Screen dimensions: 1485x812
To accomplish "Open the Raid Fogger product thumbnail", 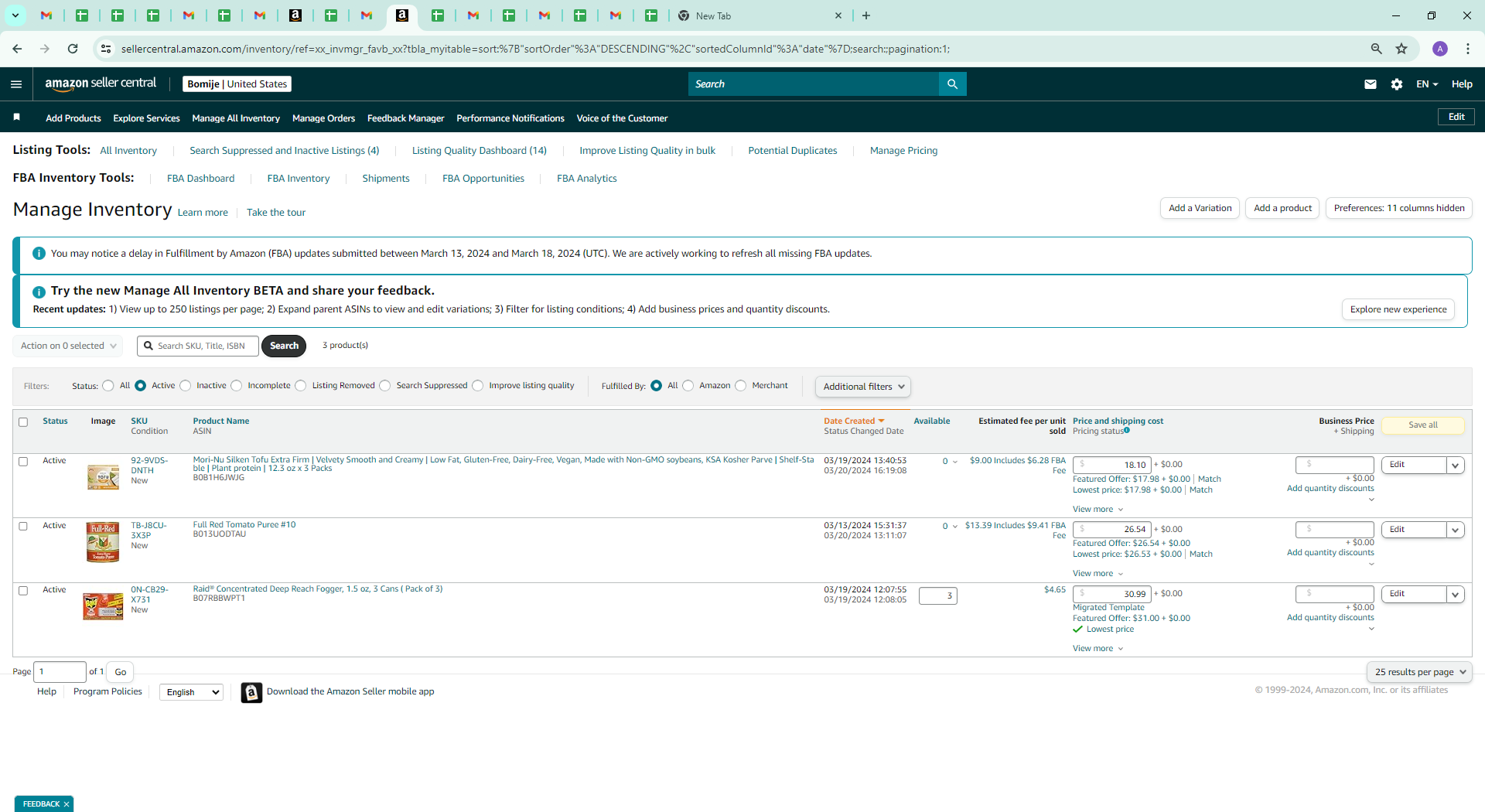I will 103,606.
